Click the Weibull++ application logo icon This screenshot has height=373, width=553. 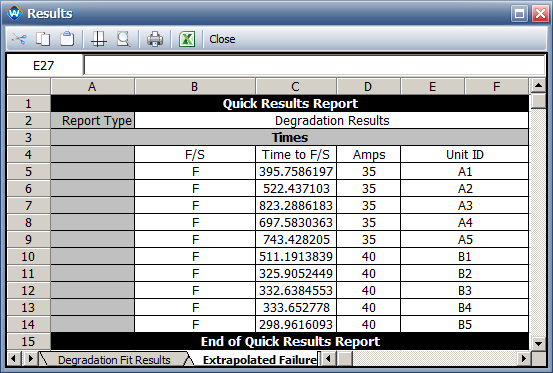click(14, 13)
